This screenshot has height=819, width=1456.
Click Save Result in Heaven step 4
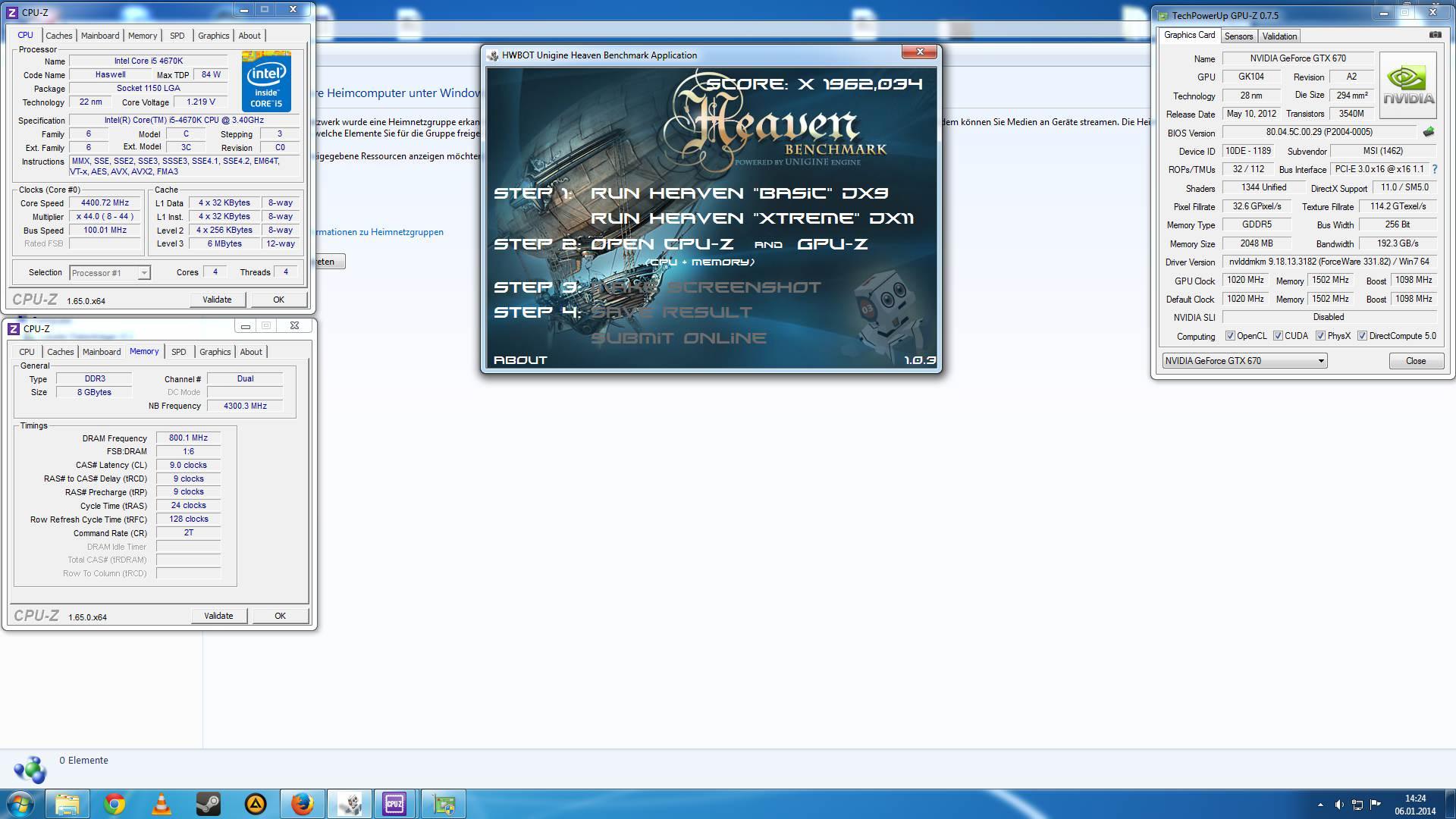tap(672, 312)
